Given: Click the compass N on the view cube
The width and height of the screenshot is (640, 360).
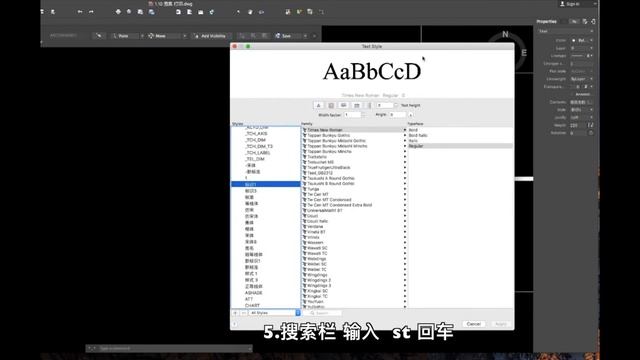Looking at the screenshot, I should click(505, 34).
